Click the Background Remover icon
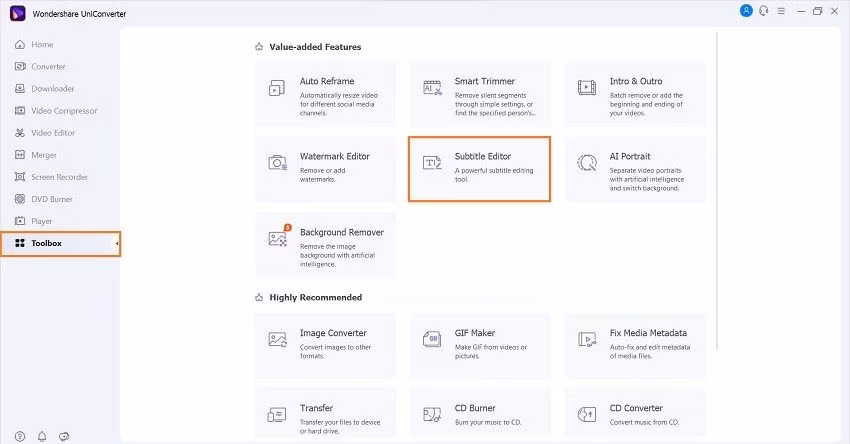This screenshot has width=850, height=444. 278,238
